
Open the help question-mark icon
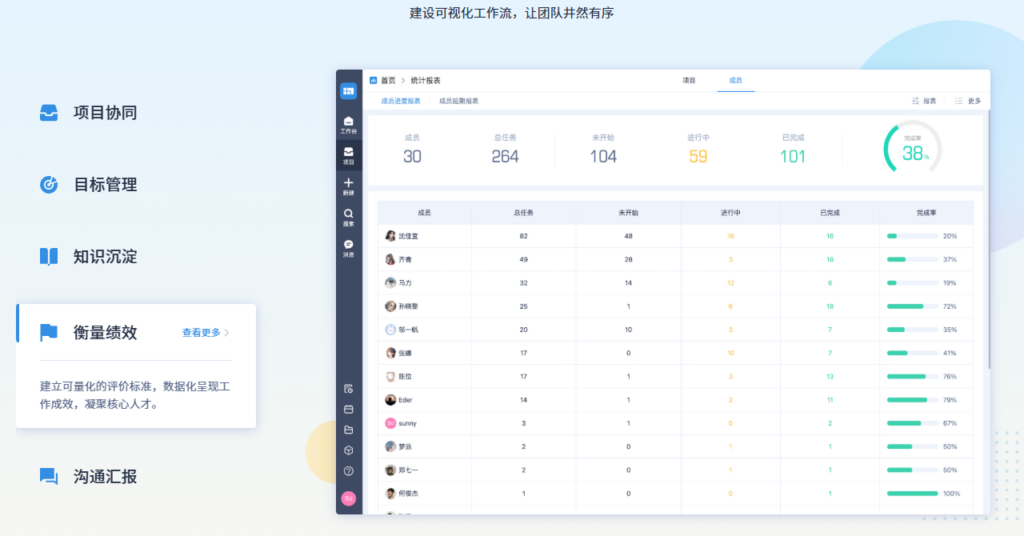point(349,471)
